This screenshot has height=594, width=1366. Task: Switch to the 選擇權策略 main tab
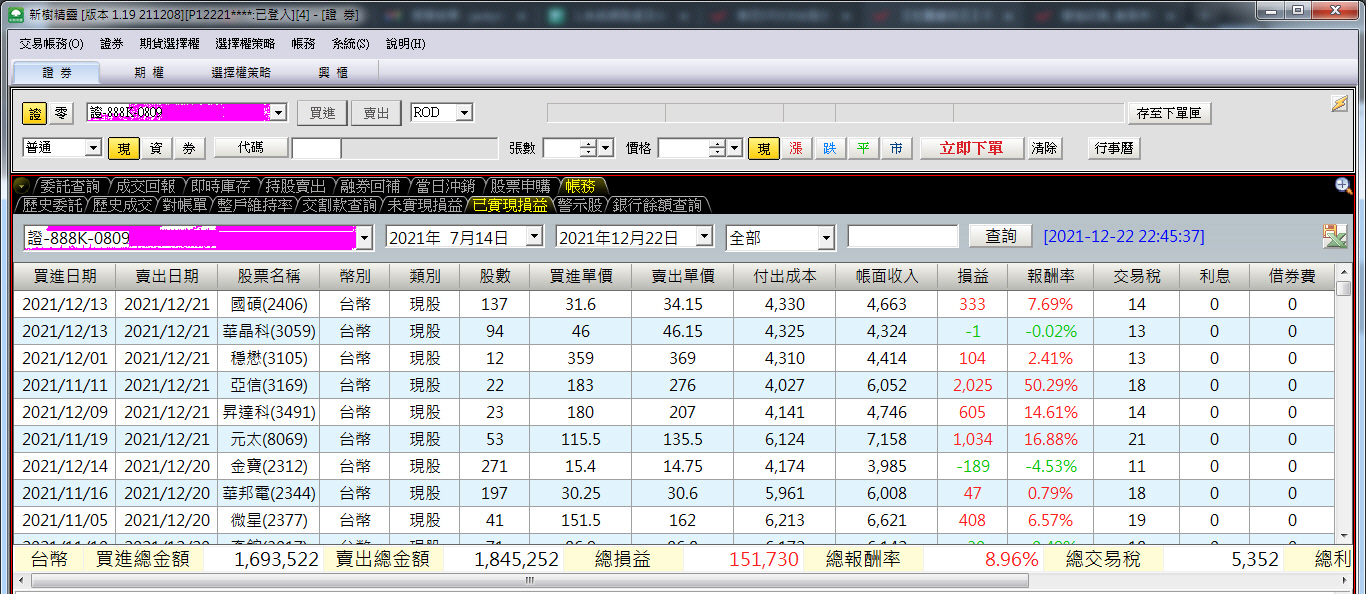(241, 72)
